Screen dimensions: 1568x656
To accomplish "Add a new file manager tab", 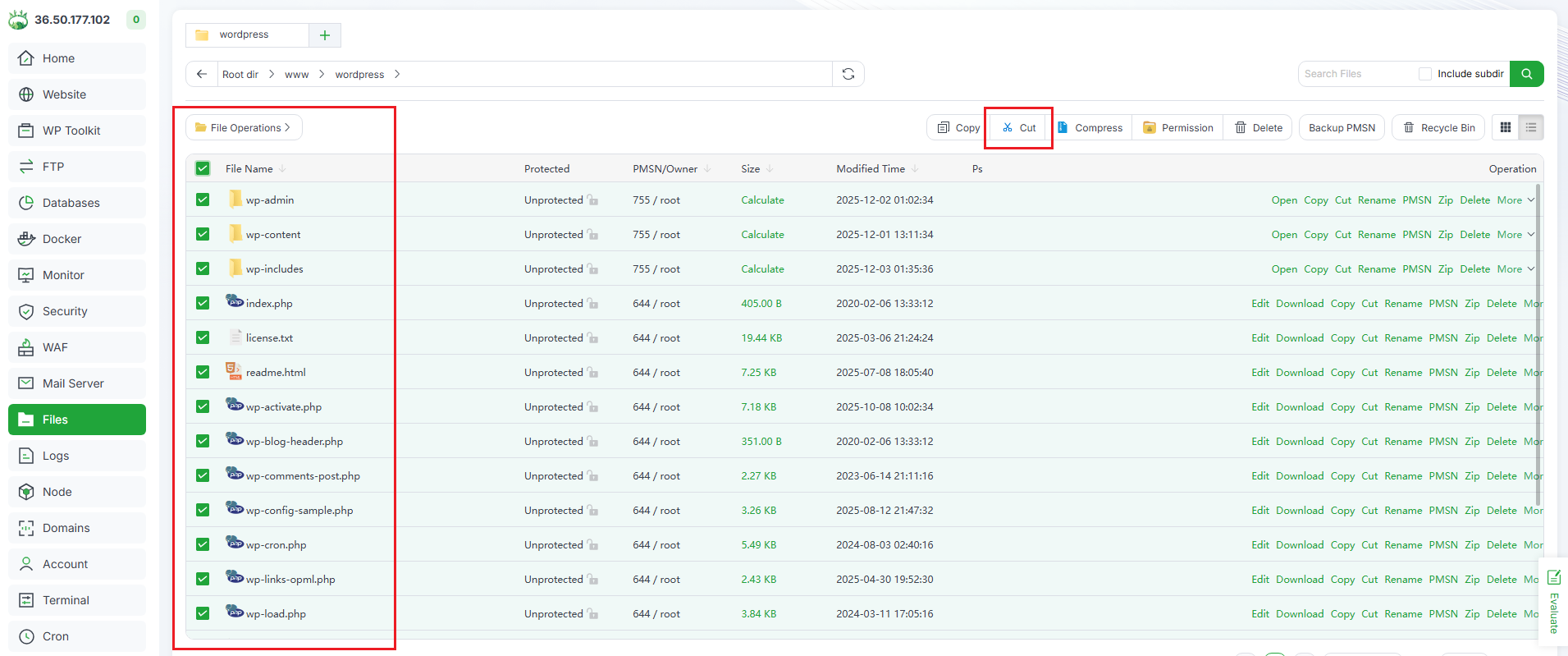I will (x=325, y=34).
